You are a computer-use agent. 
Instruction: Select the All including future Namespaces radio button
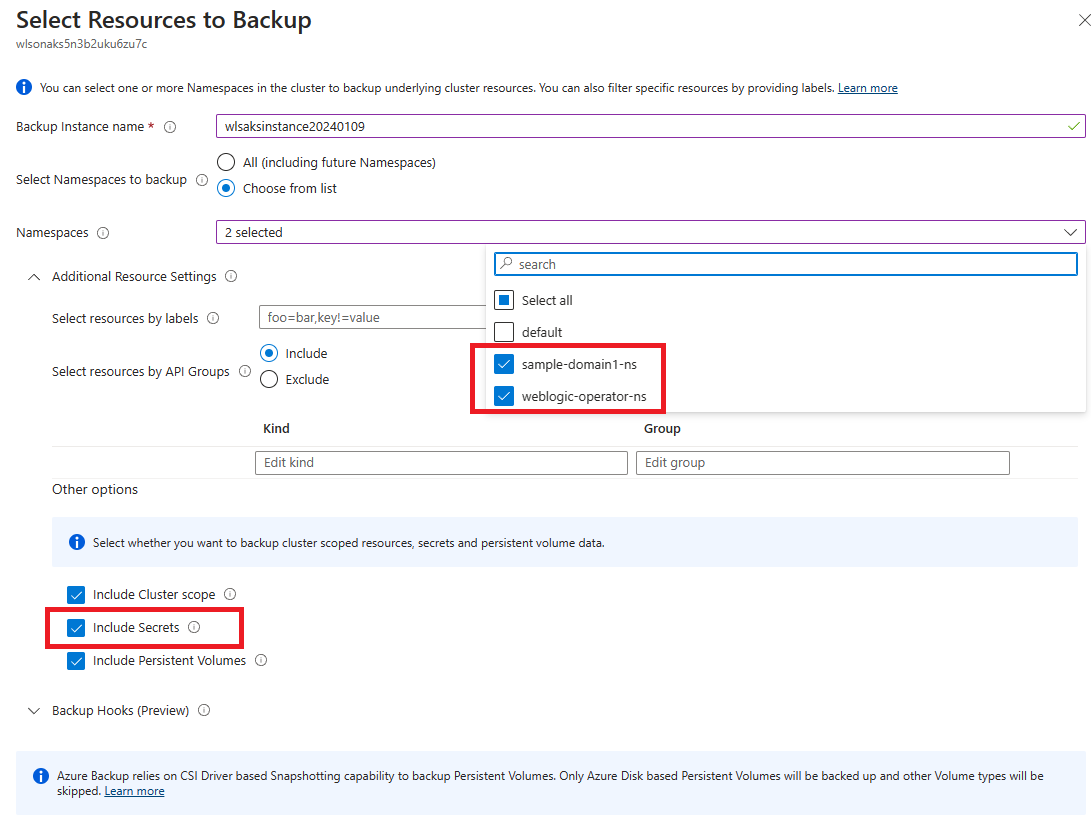pos(226,161)
